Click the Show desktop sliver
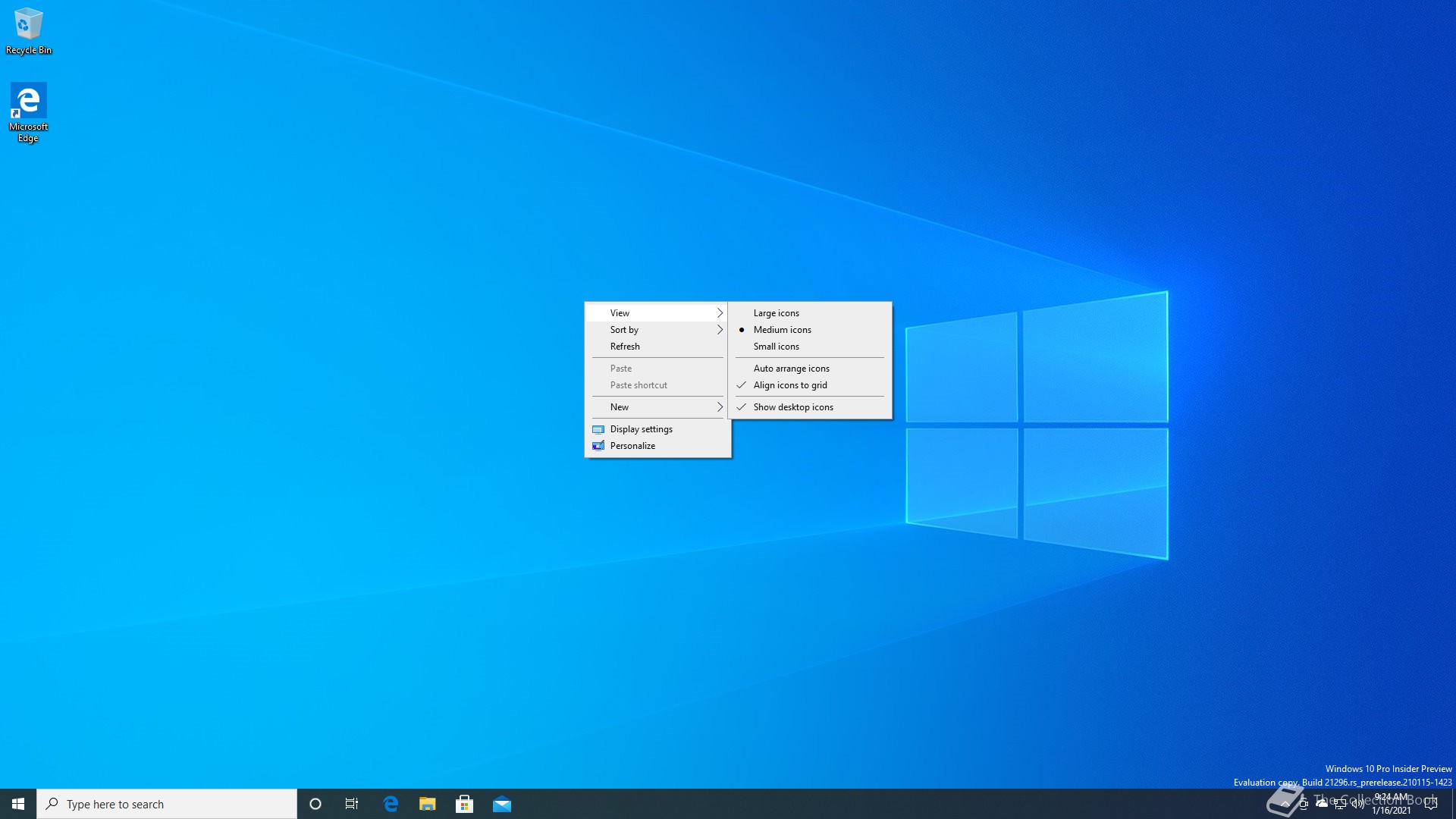 click(x=1453, y=804)
